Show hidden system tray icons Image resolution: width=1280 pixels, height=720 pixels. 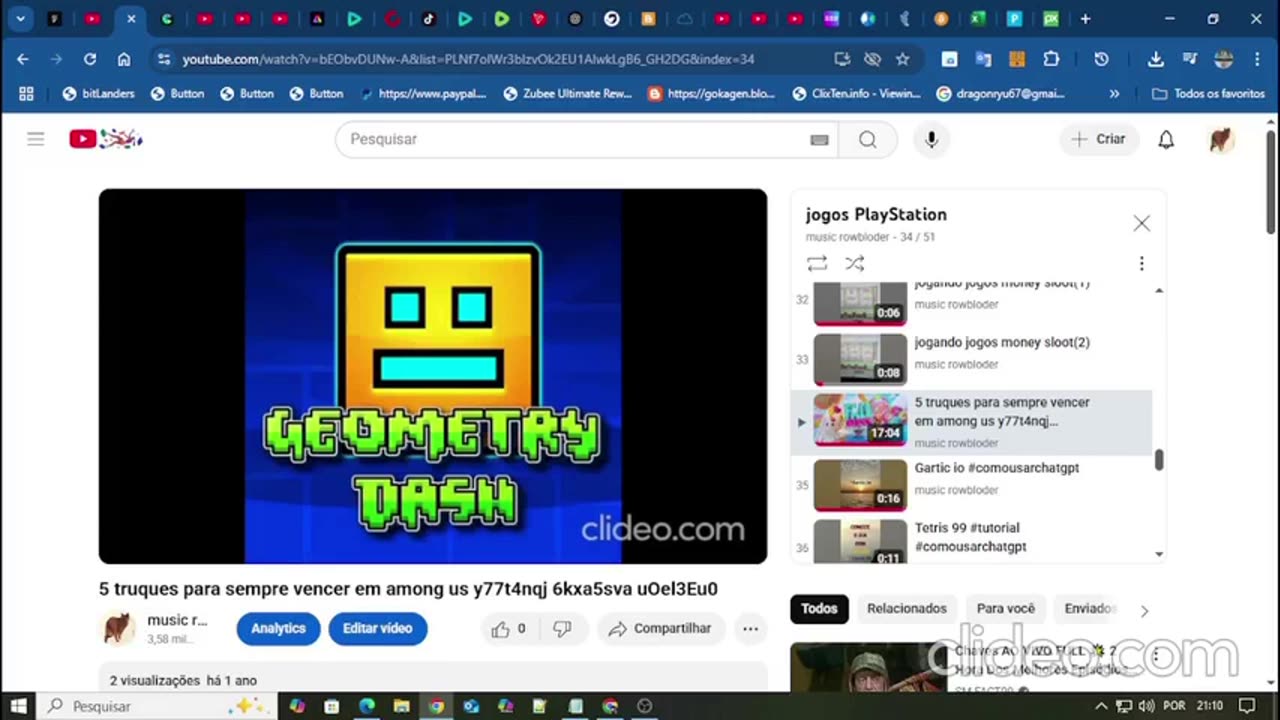[1101, 706]
